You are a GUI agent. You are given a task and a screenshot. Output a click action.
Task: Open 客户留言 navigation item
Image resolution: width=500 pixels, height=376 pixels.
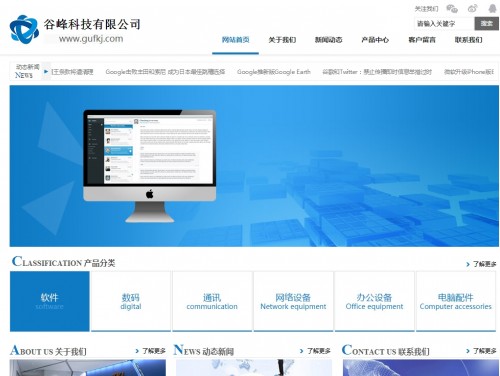coord(422,40)
